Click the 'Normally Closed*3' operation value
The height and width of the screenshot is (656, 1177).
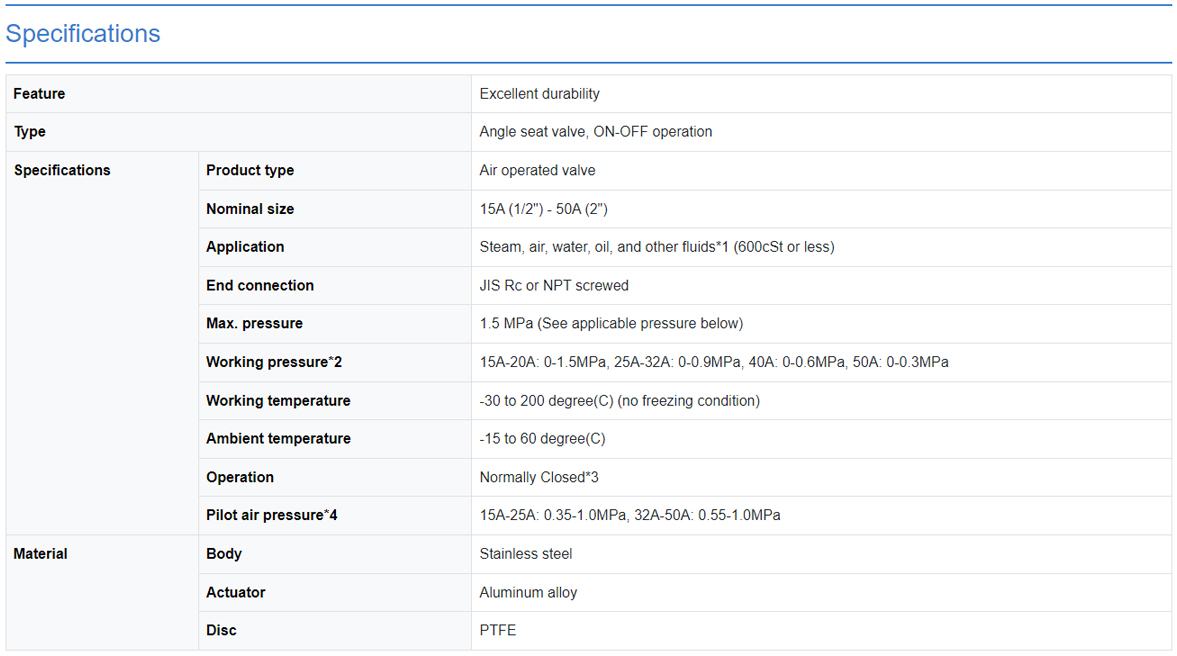pos(539,477)
